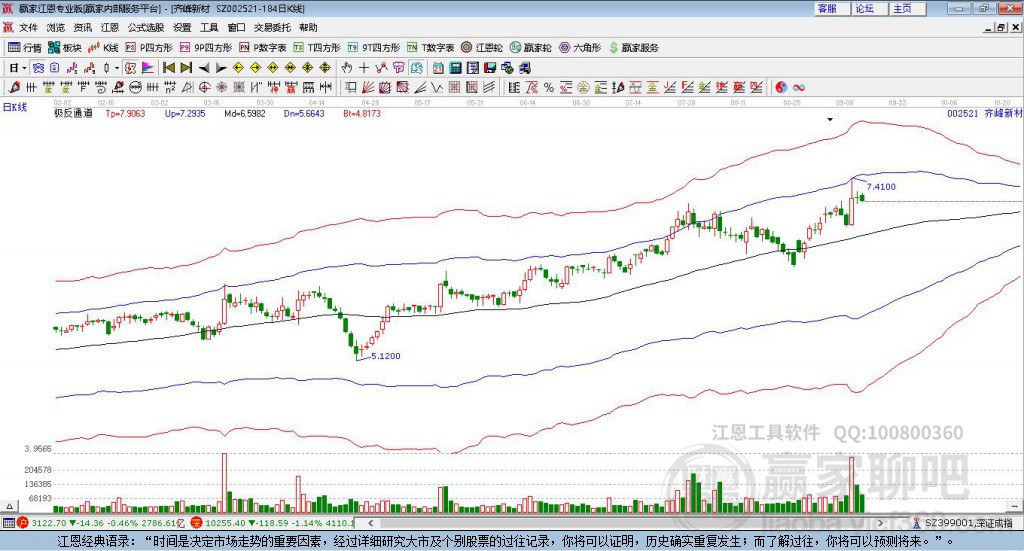The width and height of the screenshot is (1024, 551).
Task: Select the zigzag wave line tool
Action: tap(437, 87)
